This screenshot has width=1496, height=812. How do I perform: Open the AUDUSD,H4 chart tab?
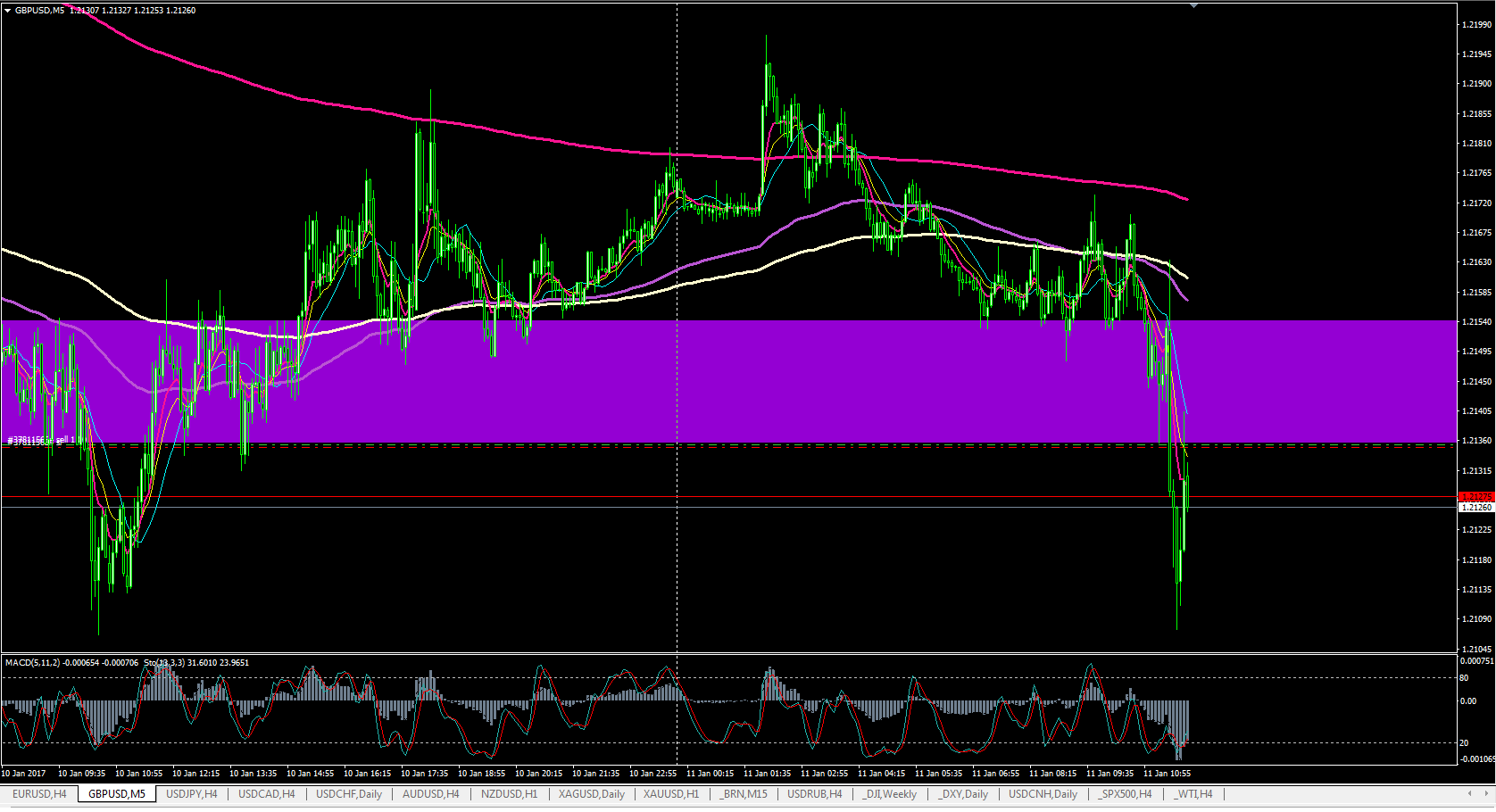coord(431,794)
